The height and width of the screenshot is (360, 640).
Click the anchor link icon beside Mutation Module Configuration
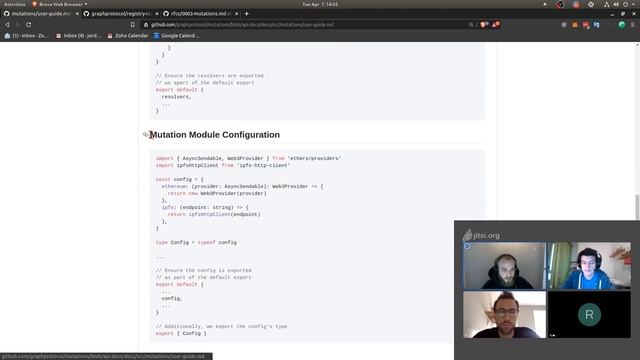146,134
